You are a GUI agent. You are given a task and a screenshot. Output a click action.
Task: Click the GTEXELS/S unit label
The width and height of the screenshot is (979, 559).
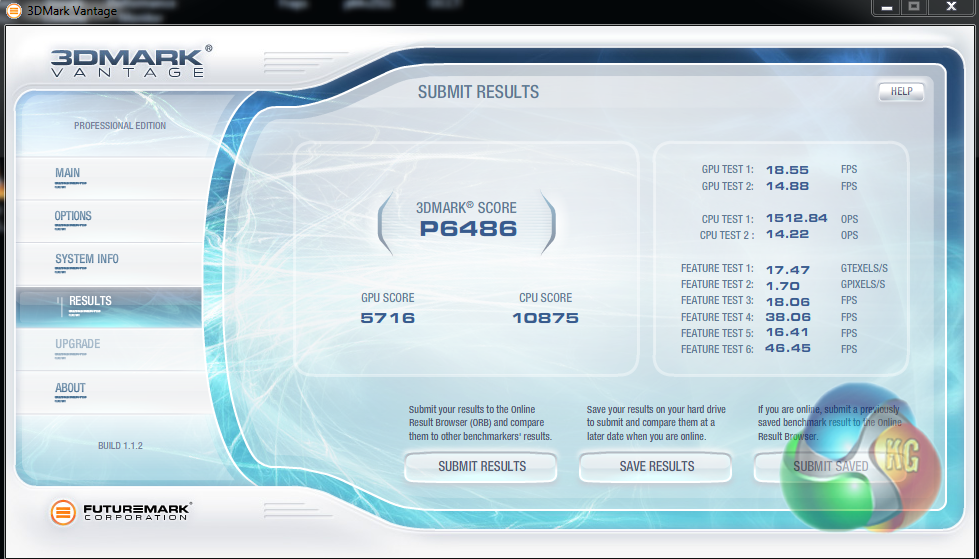[x=864, y=269]
